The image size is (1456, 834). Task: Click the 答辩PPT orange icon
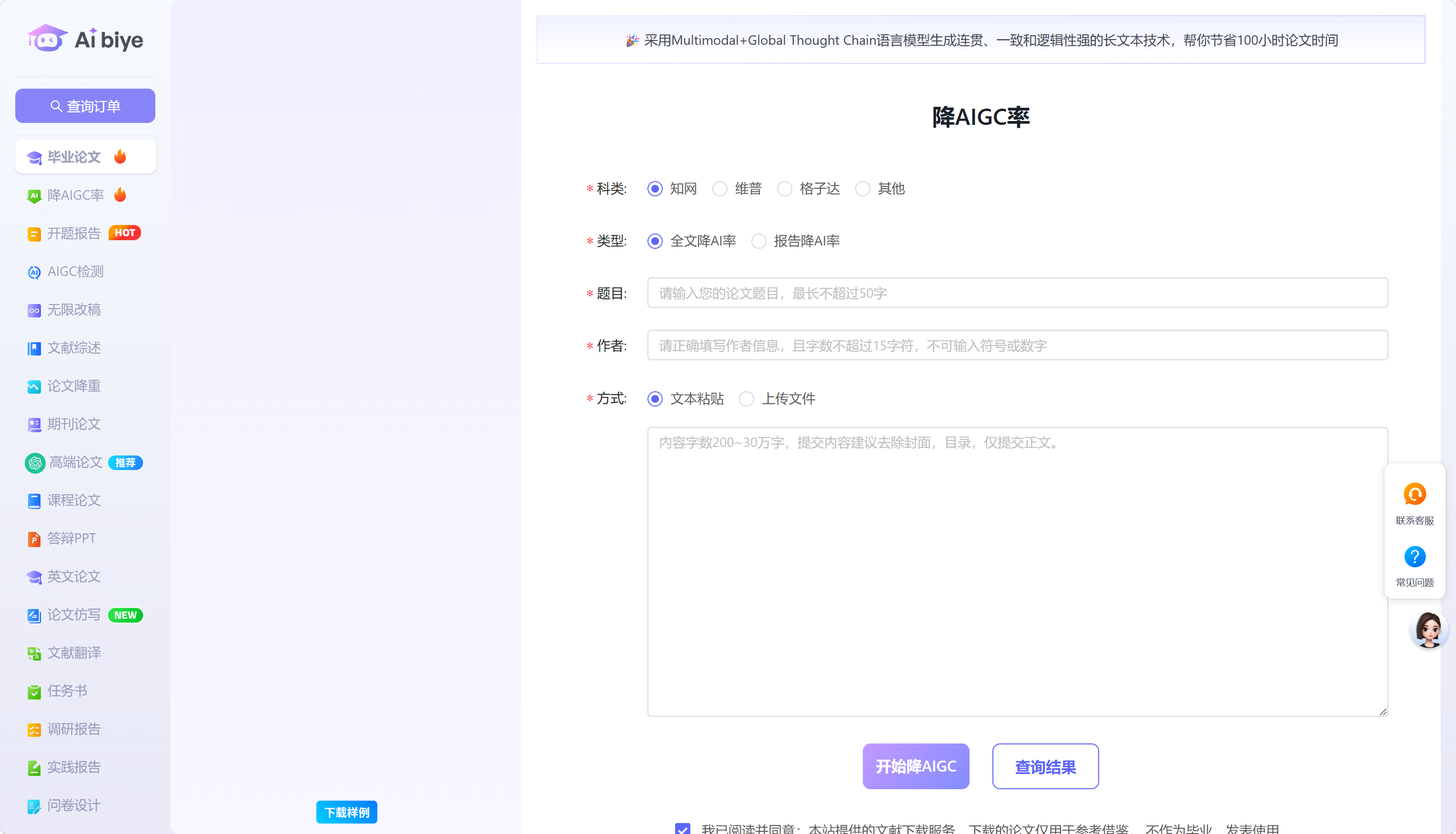[34, 539]
